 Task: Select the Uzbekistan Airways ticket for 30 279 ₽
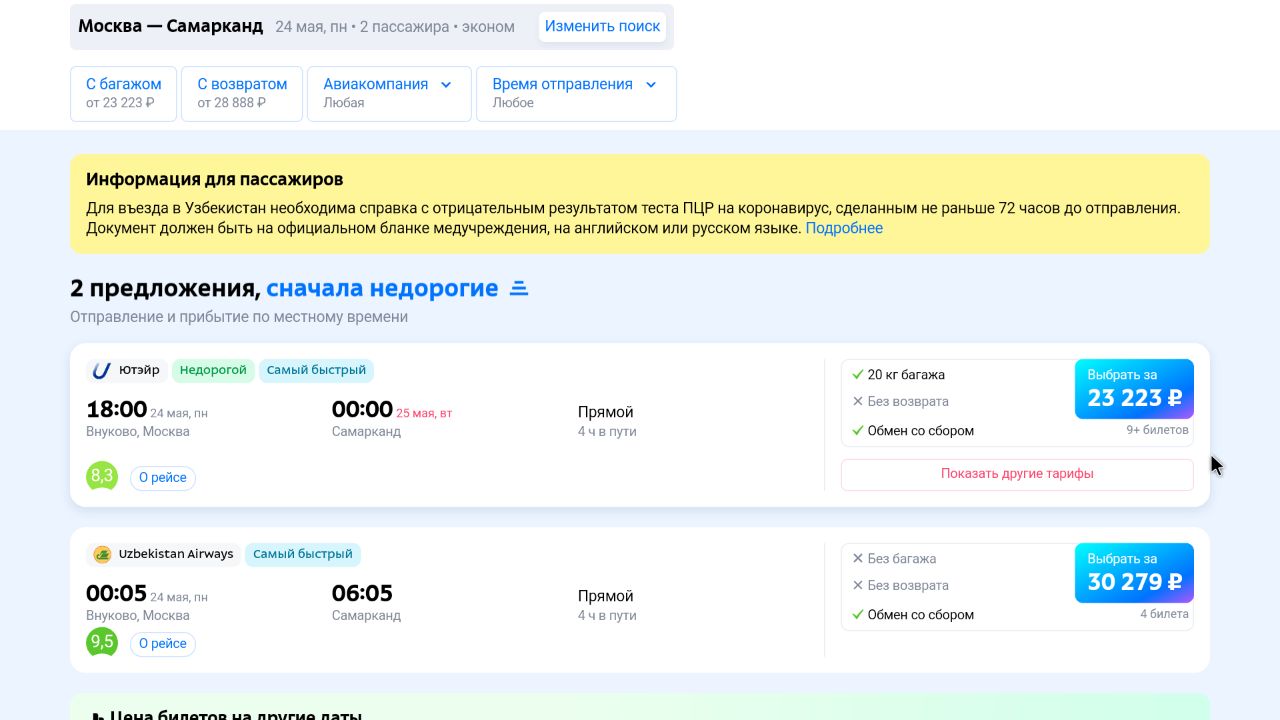click(1134, 573)
